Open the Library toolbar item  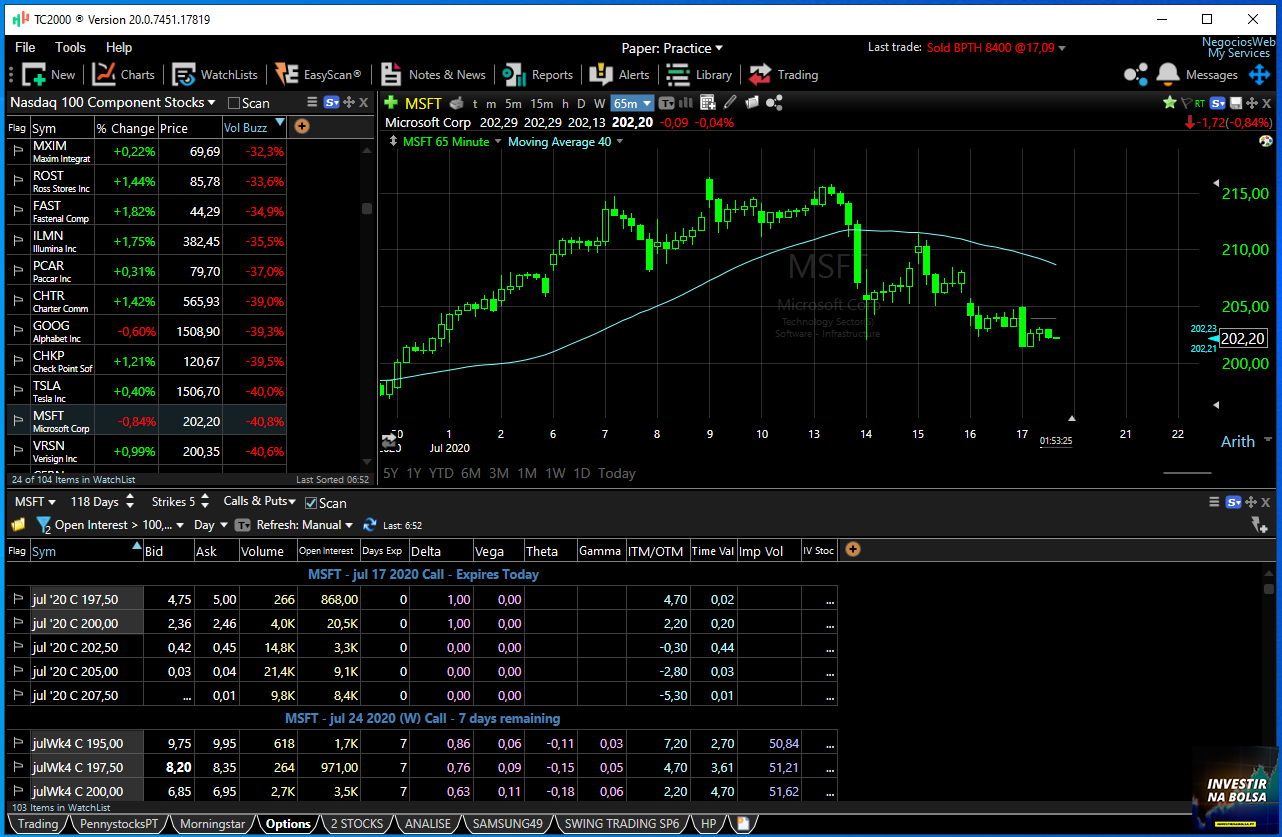coord(699,75)
